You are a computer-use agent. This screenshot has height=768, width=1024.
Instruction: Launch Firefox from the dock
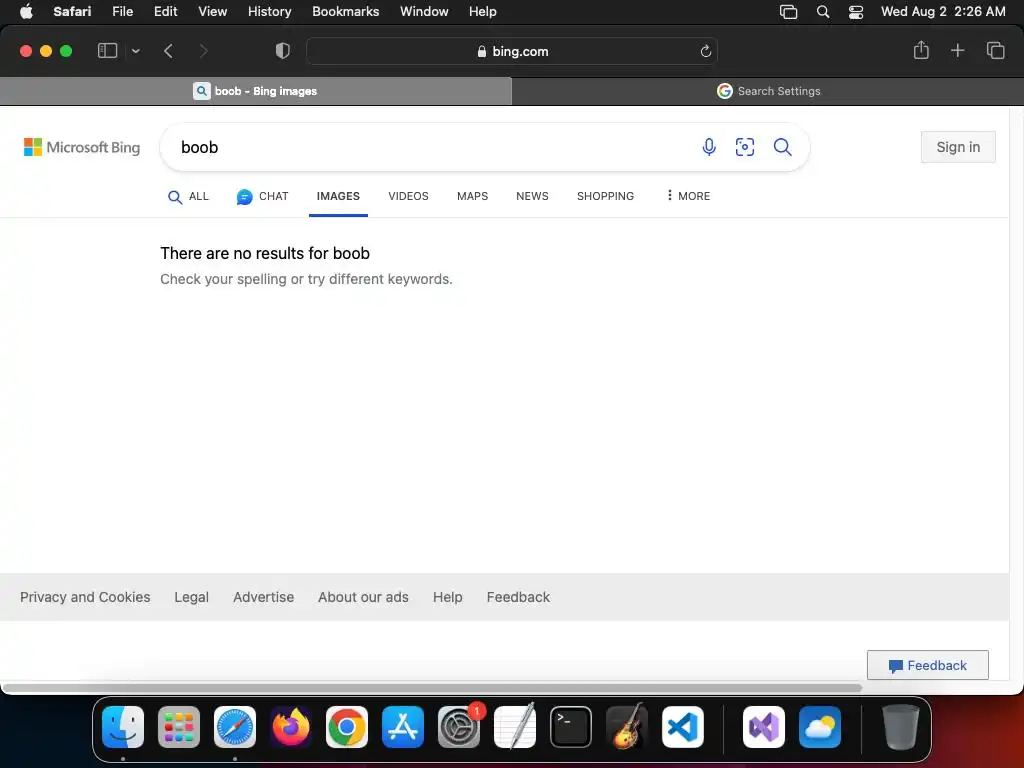[291, 727]
